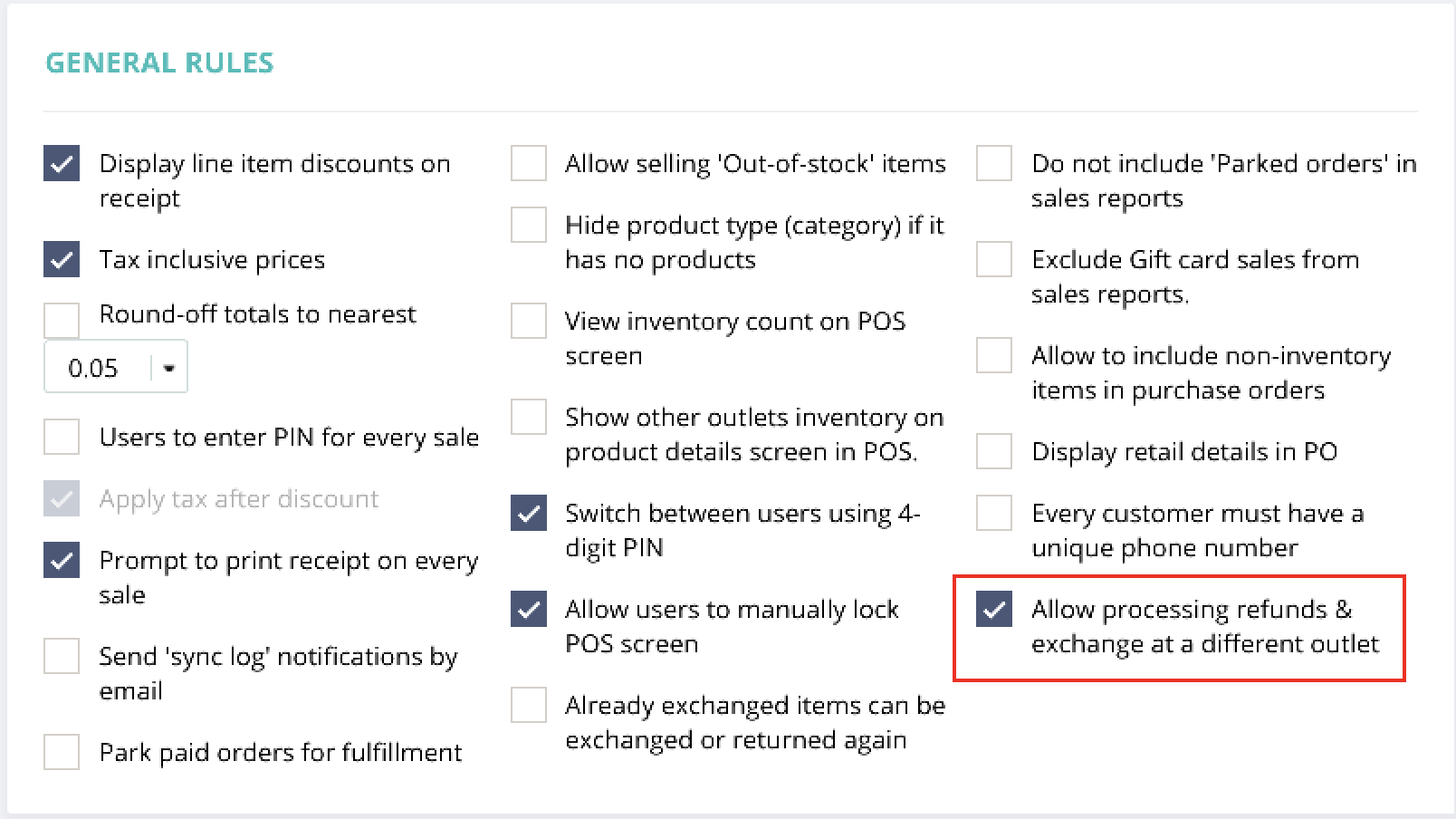Viewport: 1456px width, 819px height.
Task: Enable Users to enter PIN for every sale
Action: (62, 438)
